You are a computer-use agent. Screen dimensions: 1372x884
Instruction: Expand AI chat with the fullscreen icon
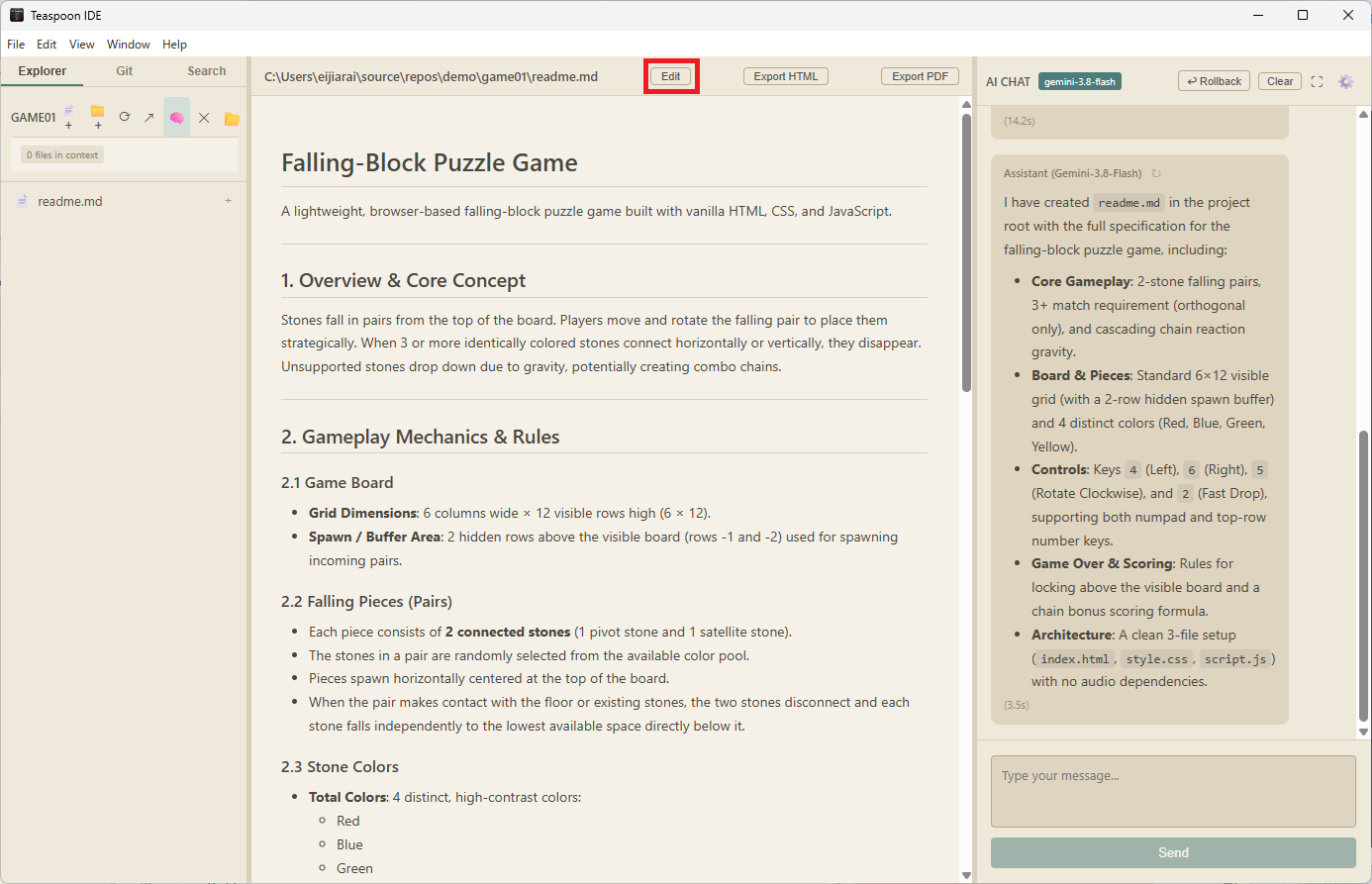pos(1317,82)
